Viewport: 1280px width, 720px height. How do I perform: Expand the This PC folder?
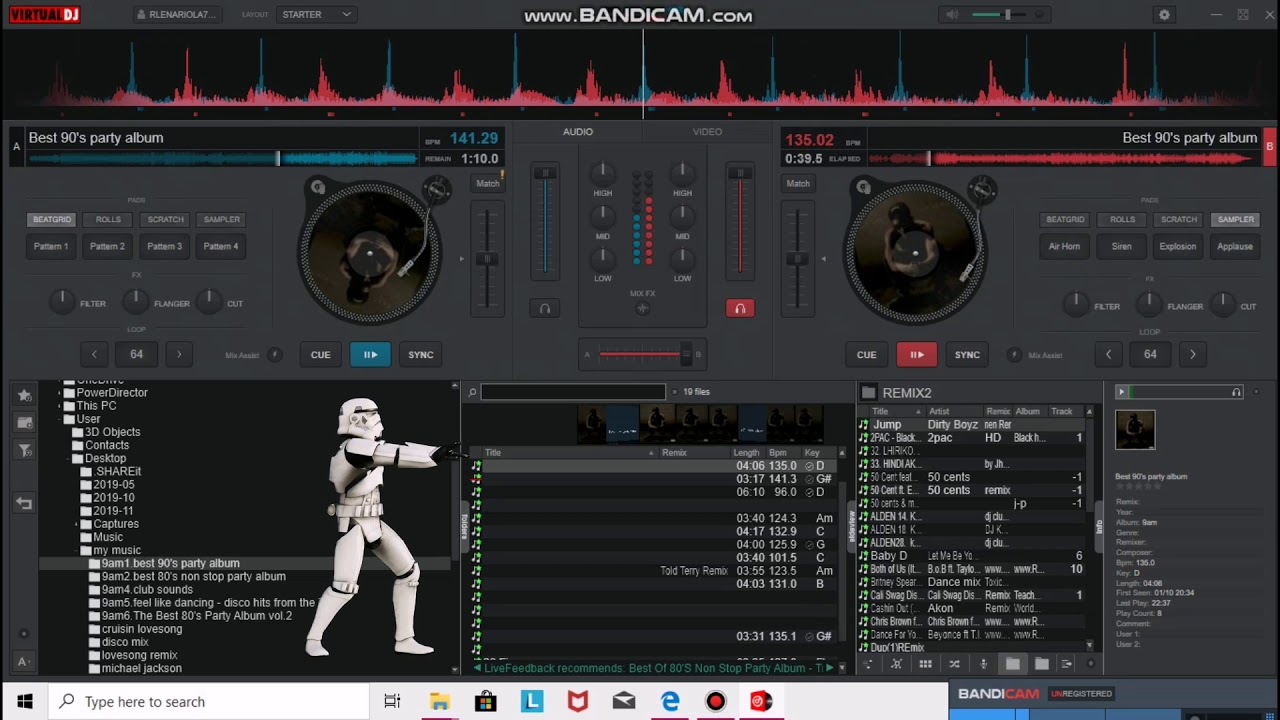[x=60, y=406]
